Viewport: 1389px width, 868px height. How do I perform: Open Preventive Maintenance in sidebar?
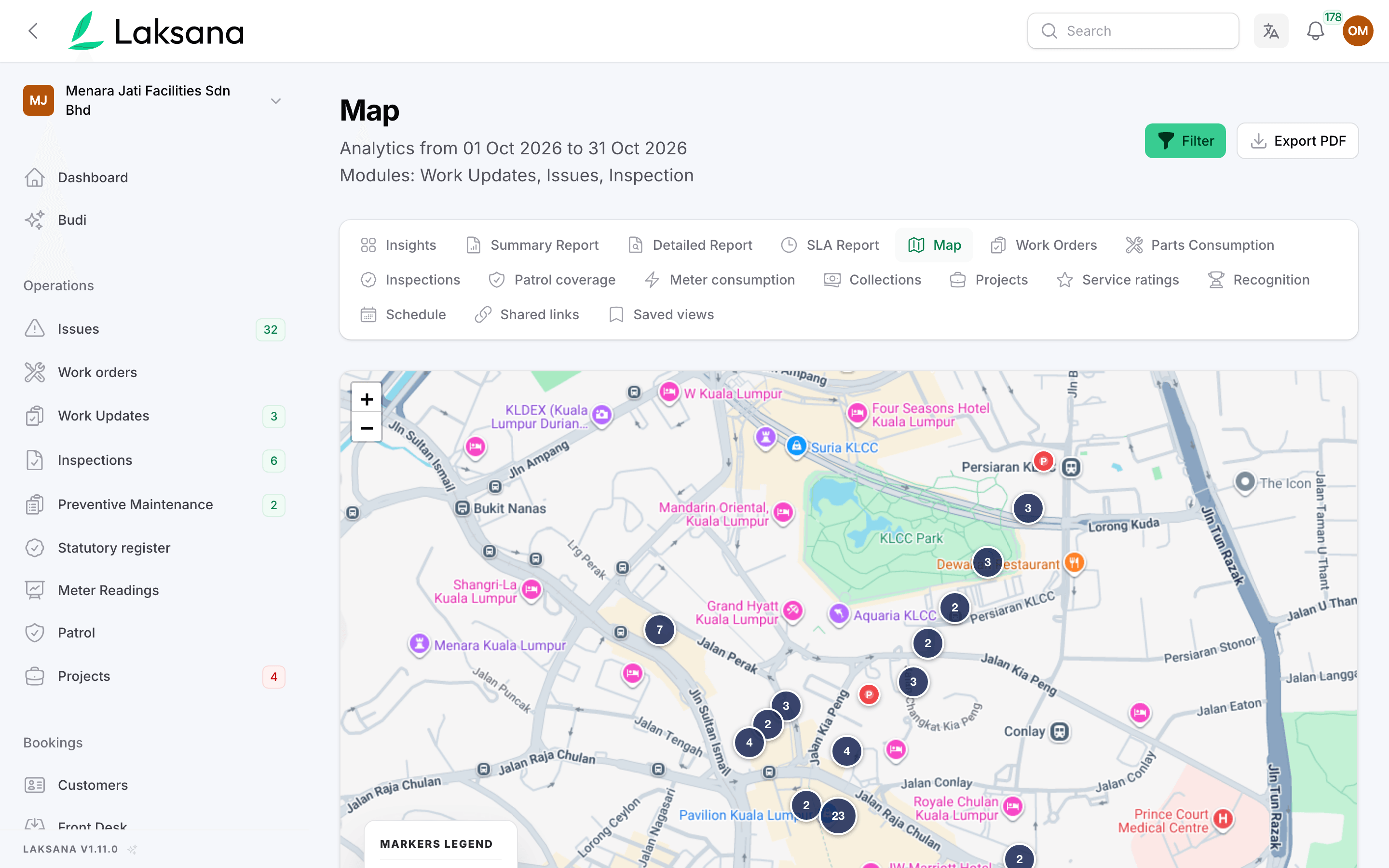[x=154, y=504]
